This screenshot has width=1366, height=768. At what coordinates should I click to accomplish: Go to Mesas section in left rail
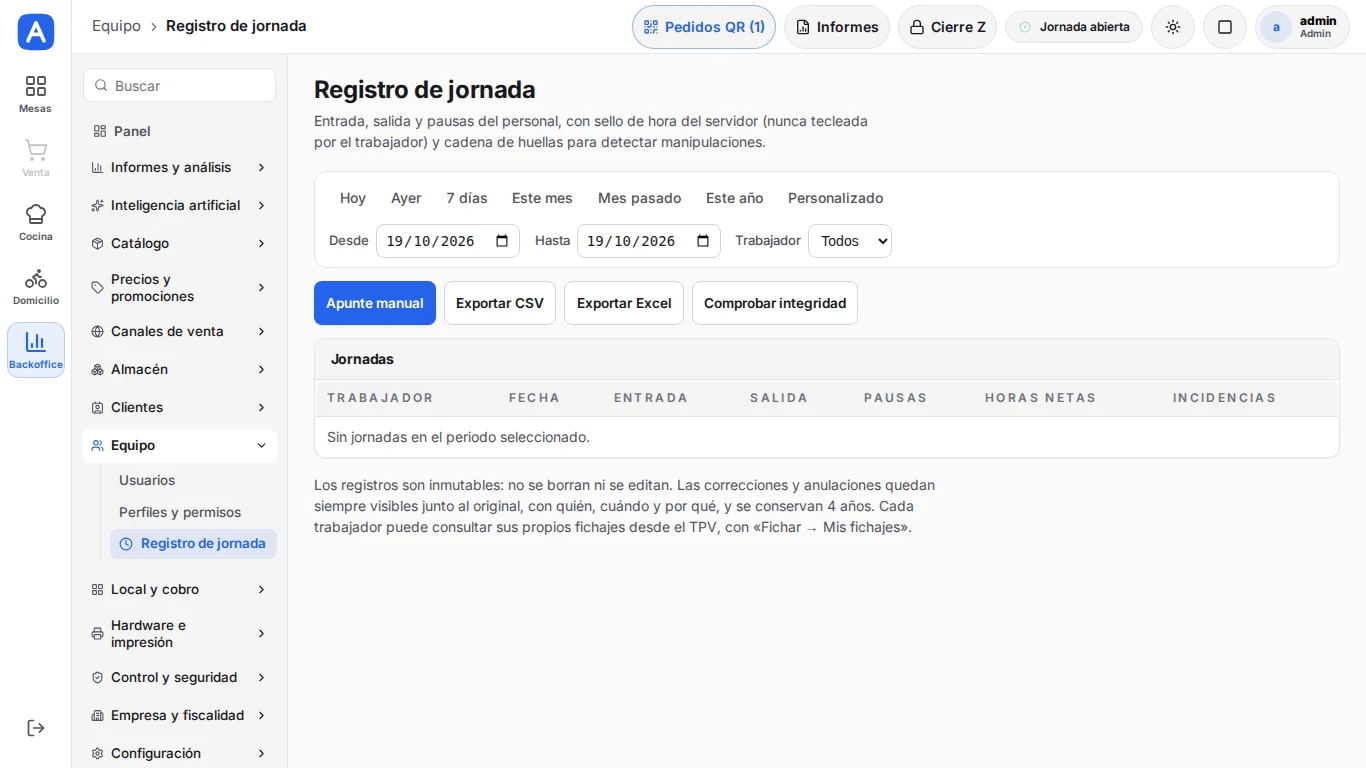36,94
